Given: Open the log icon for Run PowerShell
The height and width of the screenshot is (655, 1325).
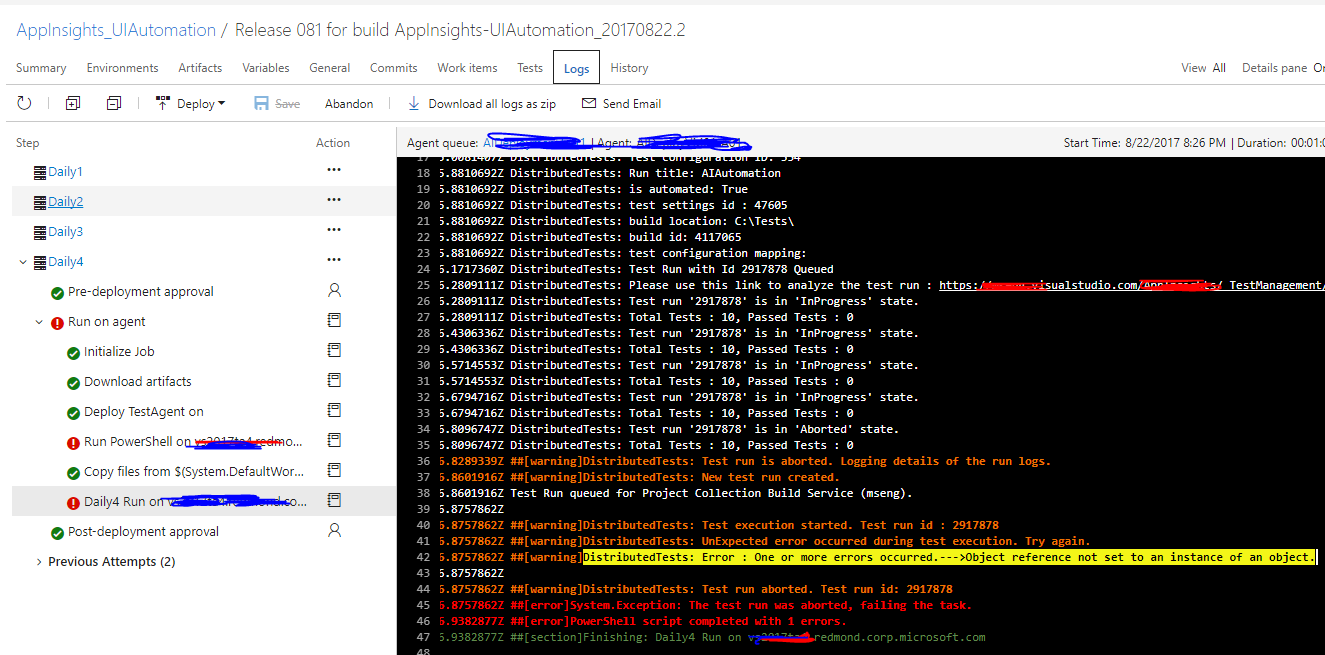Looking at the screenshot, I should 335,440.
